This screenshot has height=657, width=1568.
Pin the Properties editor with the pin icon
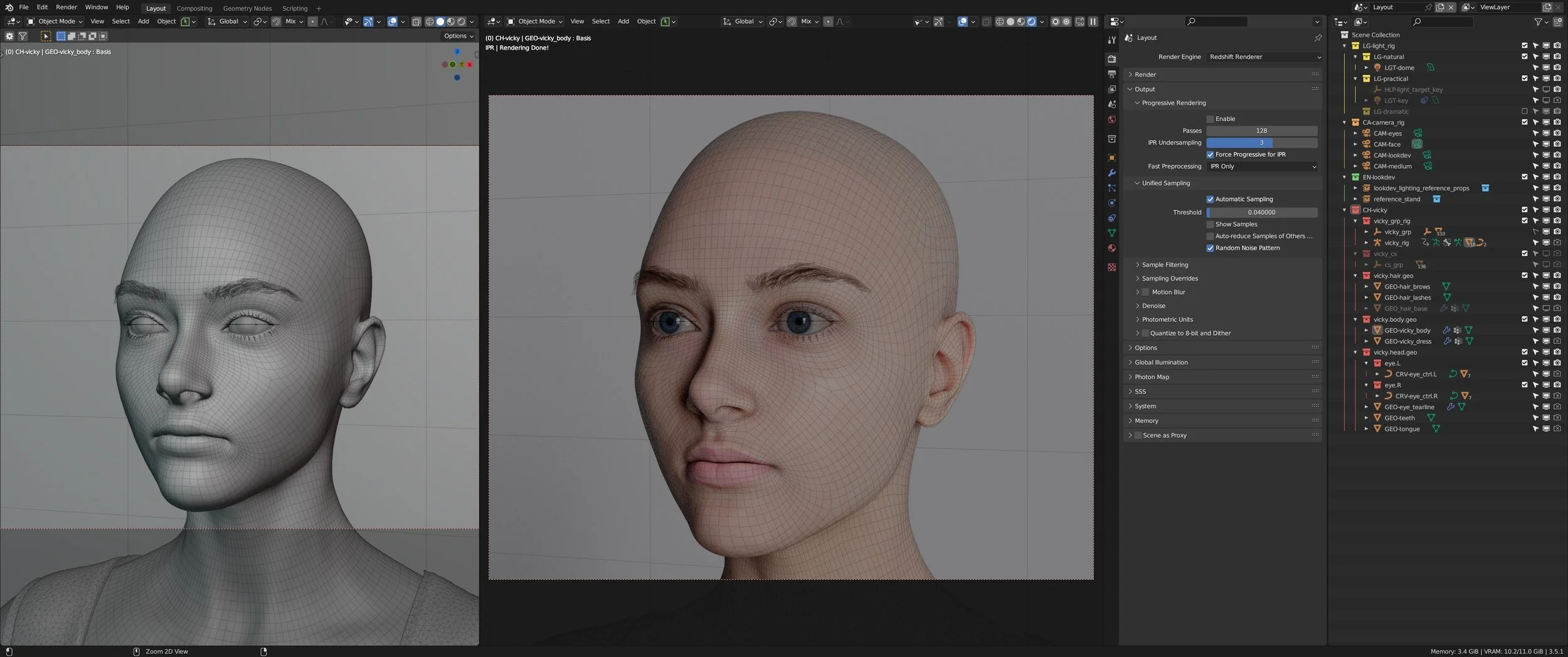point(1318,38)
